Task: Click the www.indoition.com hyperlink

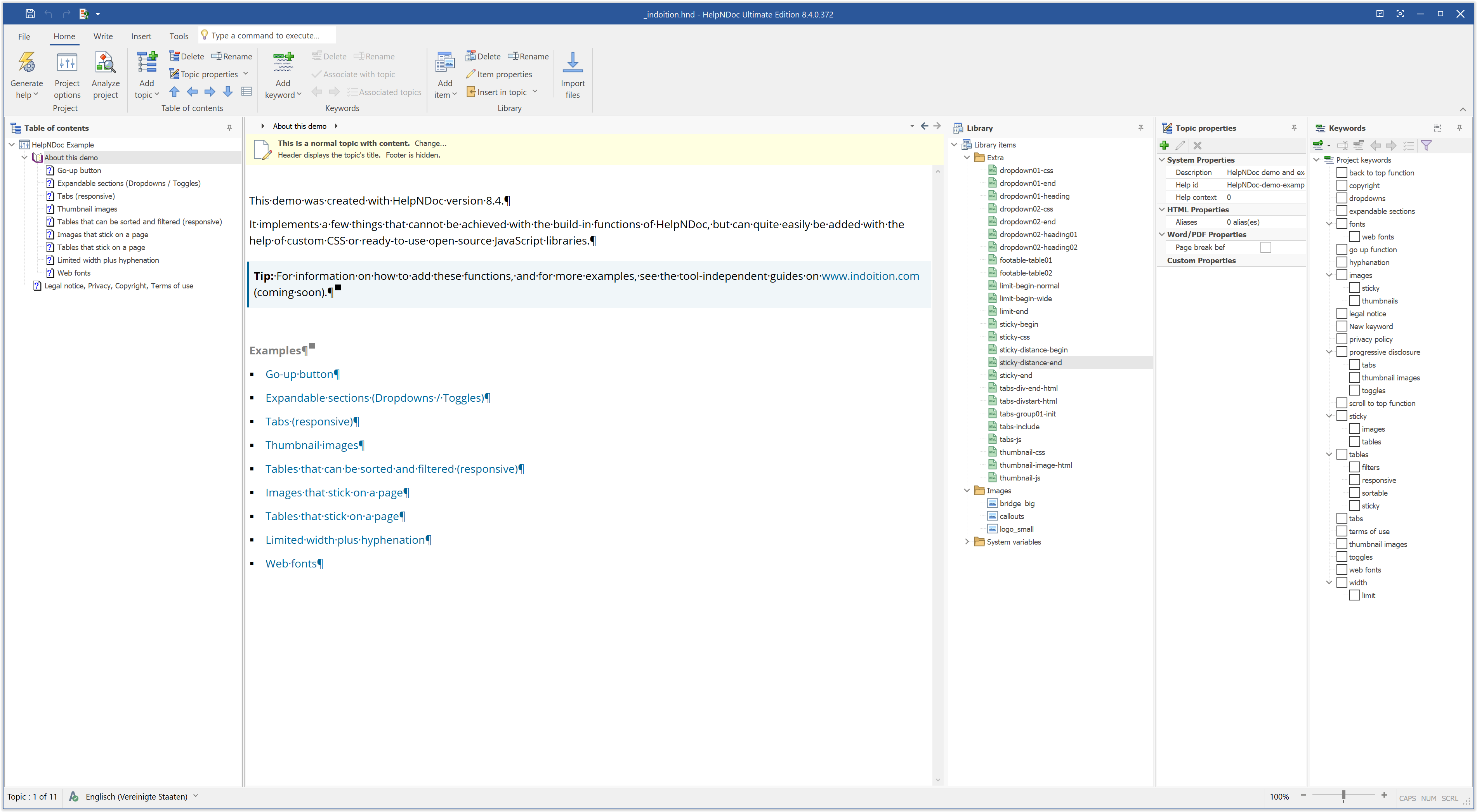Action: 870,276
